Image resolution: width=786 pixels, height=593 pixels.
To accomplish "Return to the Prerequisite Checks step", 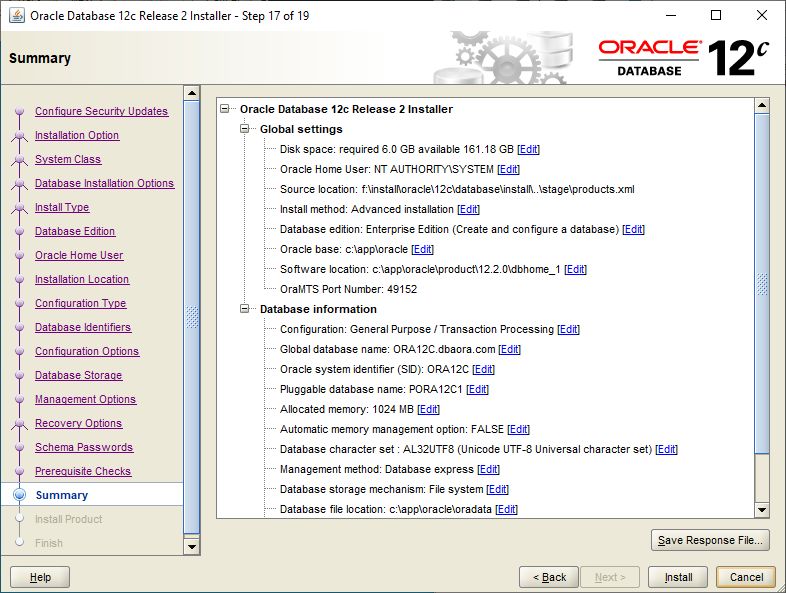I will [x=83, y=472].
